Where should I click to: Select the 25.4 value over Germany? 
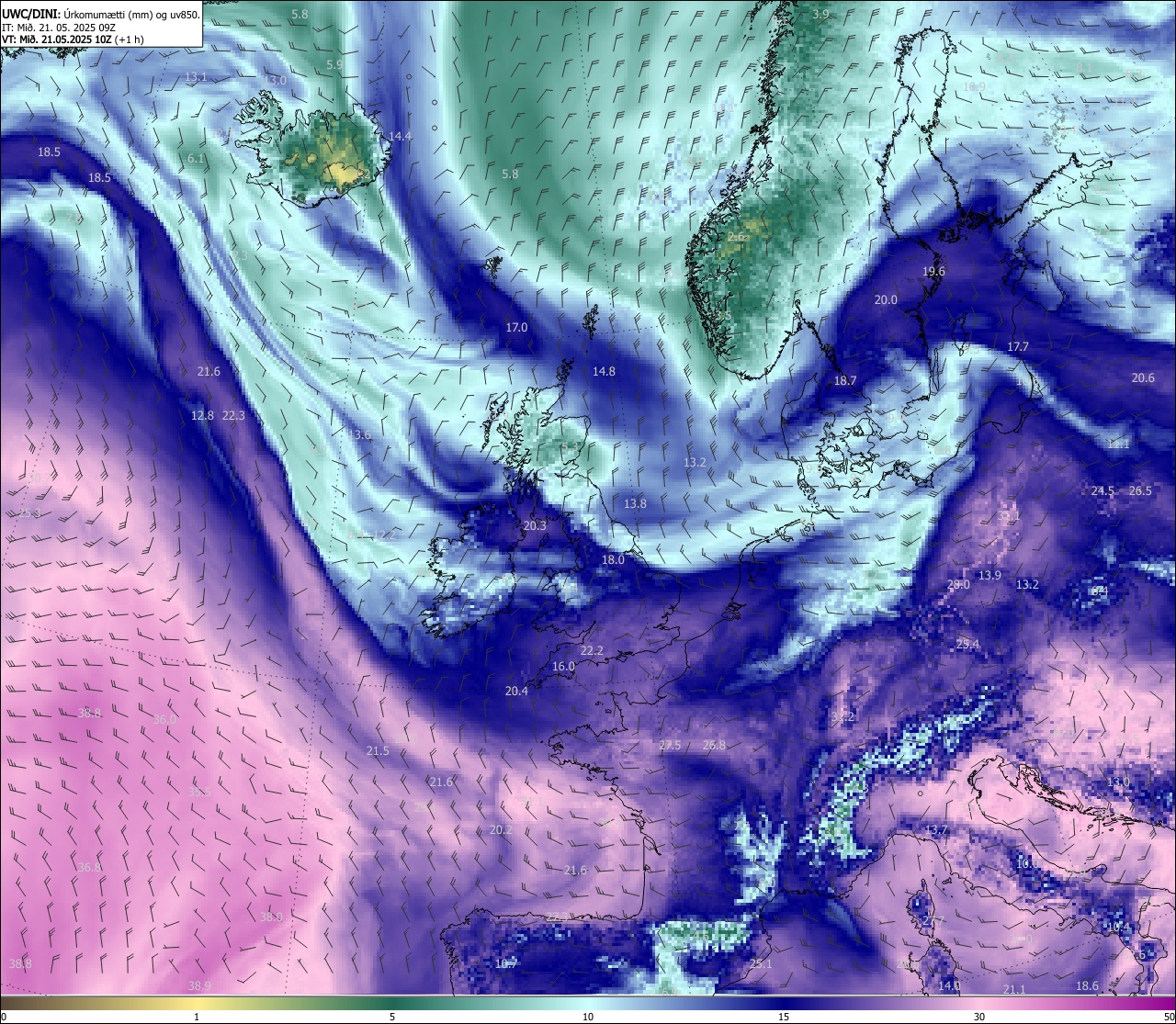tap(967, 644)
